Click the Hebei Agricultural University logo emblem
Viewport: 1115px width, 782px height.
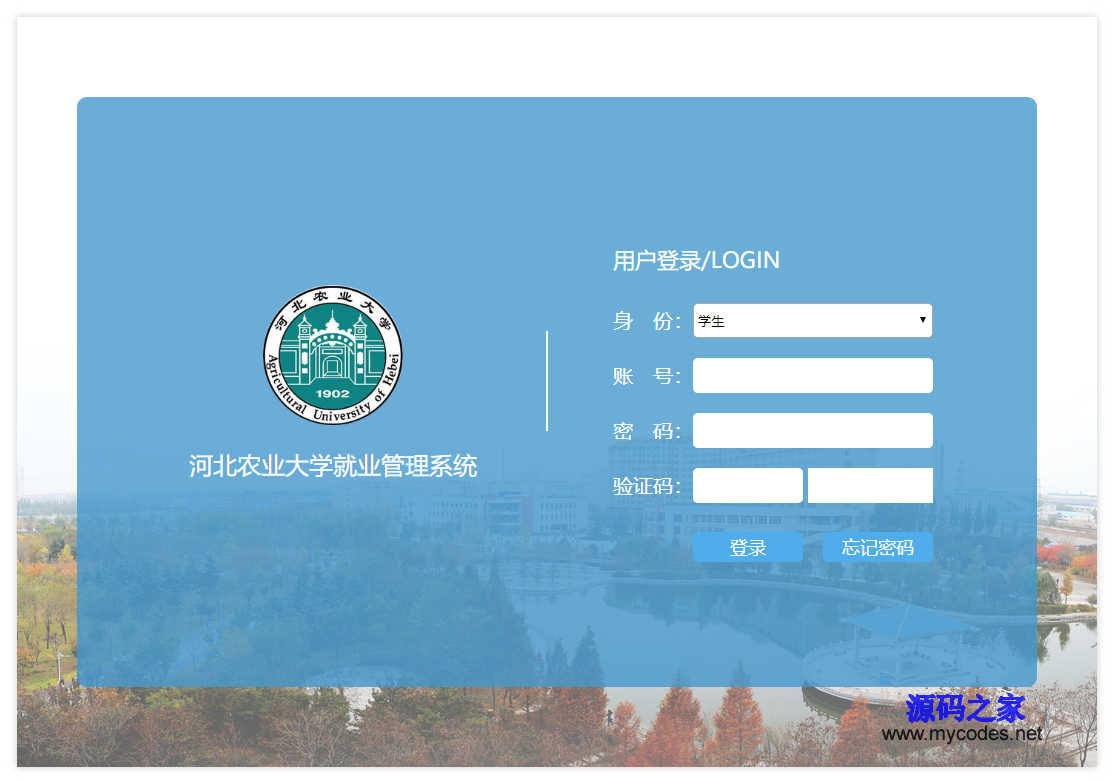pos(333,355)
